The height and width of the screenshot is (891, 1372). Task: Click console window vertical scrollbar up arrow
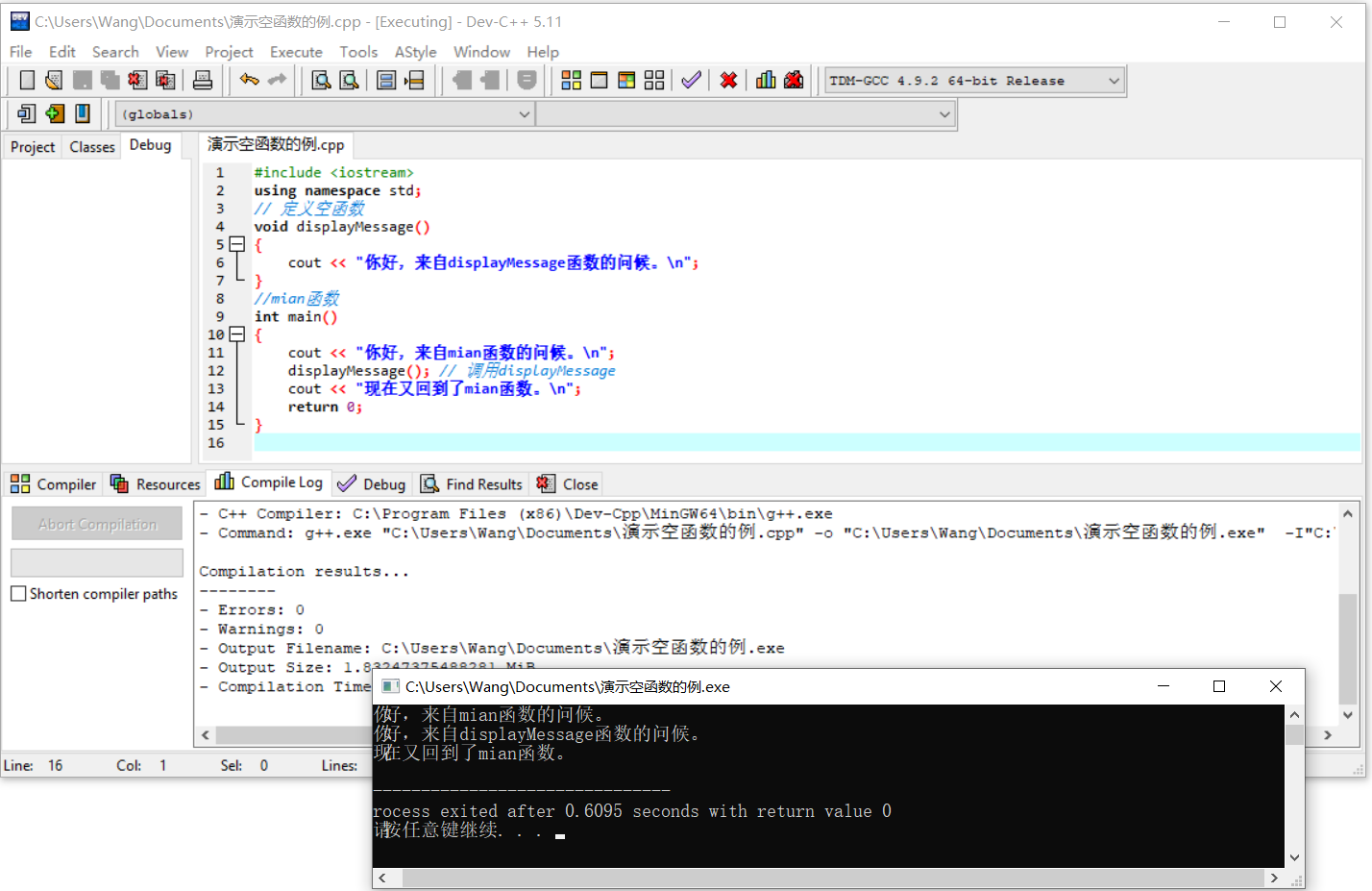click(x=1294, y=714)
